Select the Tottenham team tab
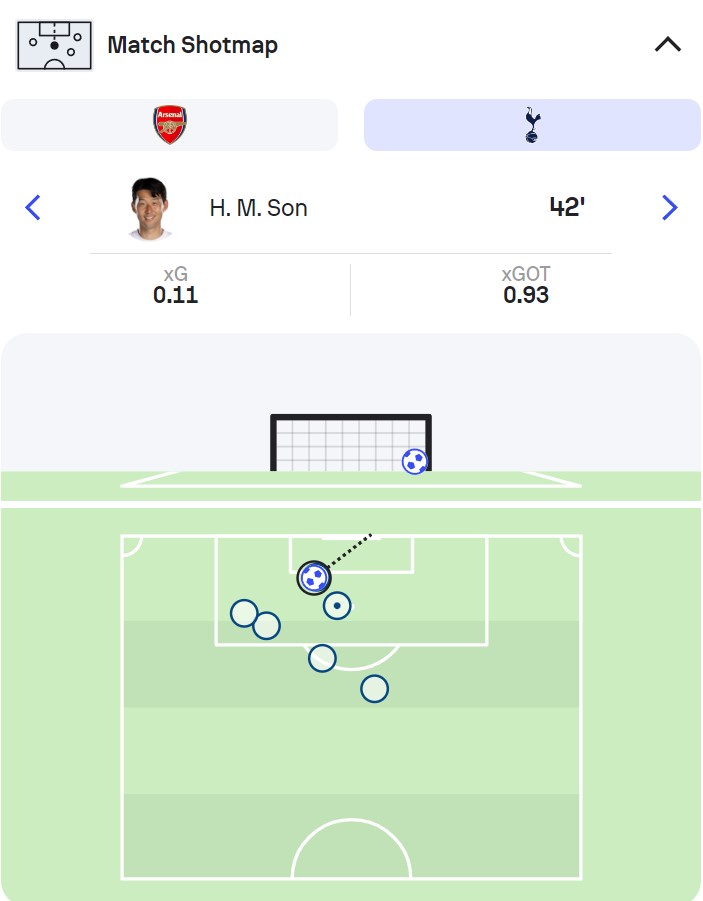This screenshot has height=901, width=703. (532, 125)
